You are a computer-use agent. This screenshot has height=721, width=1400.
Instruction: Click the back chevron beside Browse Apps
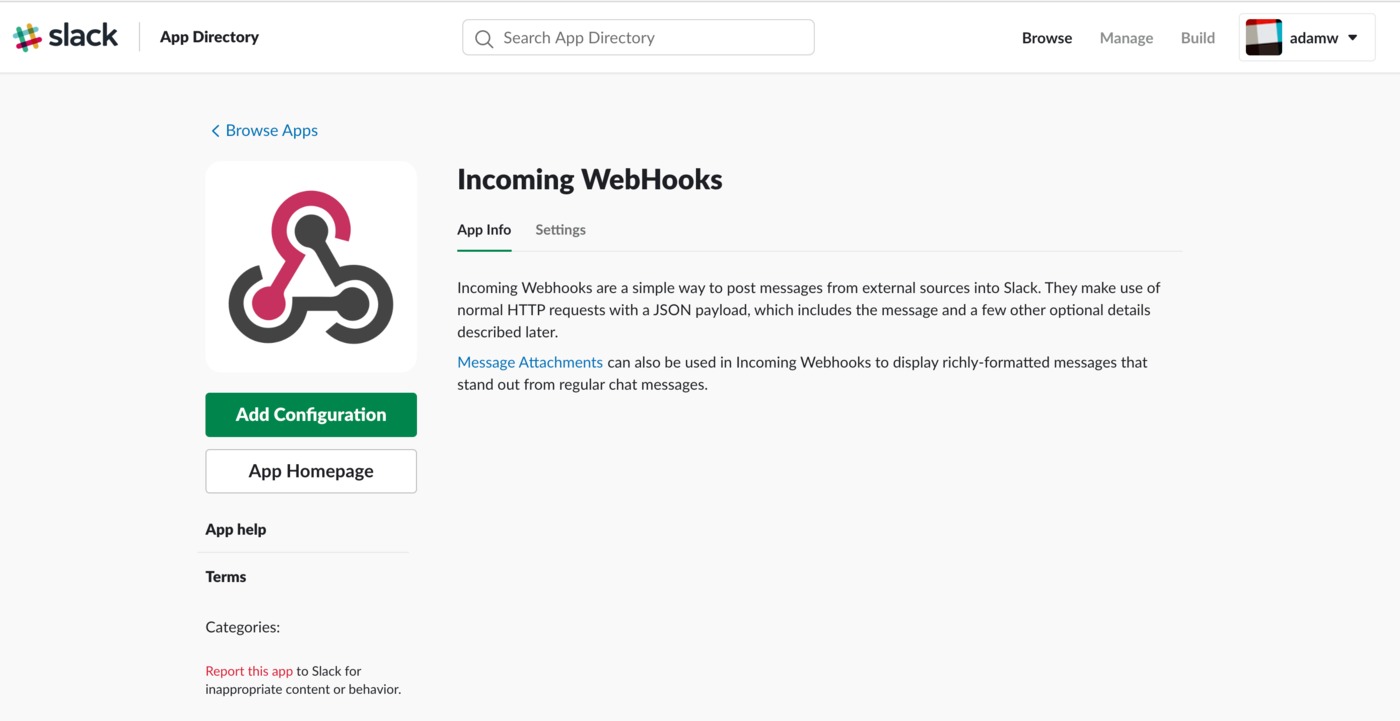[x=215, y=131]
